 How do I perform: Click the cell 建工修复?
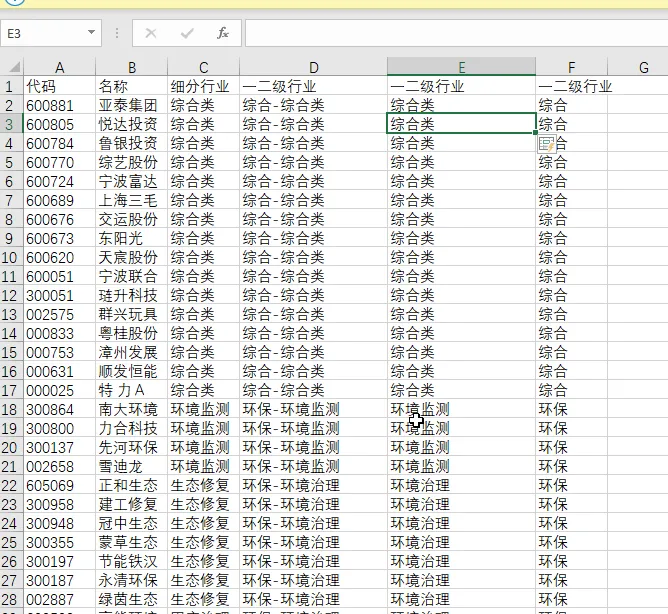132,504
